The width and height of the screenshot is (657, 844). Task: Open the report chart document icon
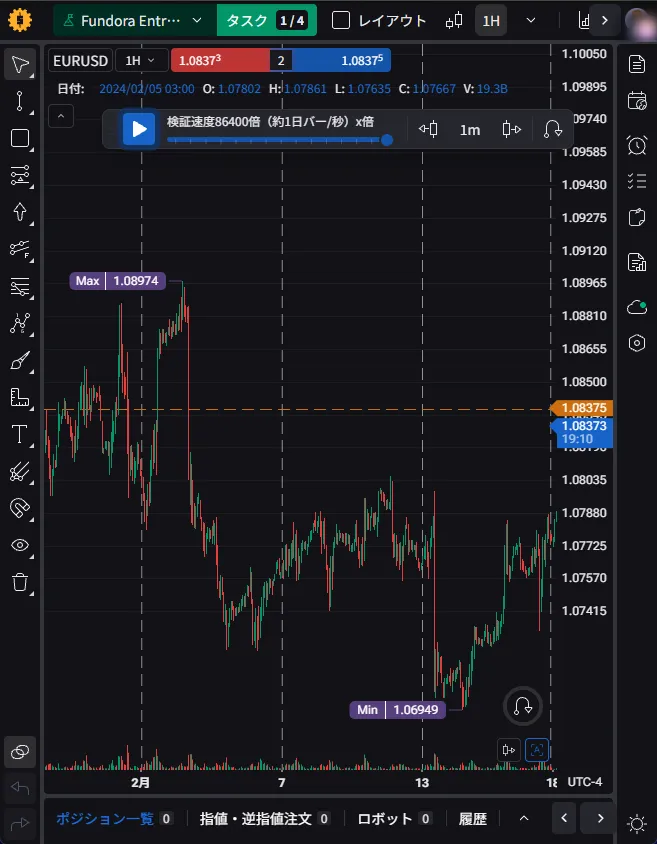(637, 262)
